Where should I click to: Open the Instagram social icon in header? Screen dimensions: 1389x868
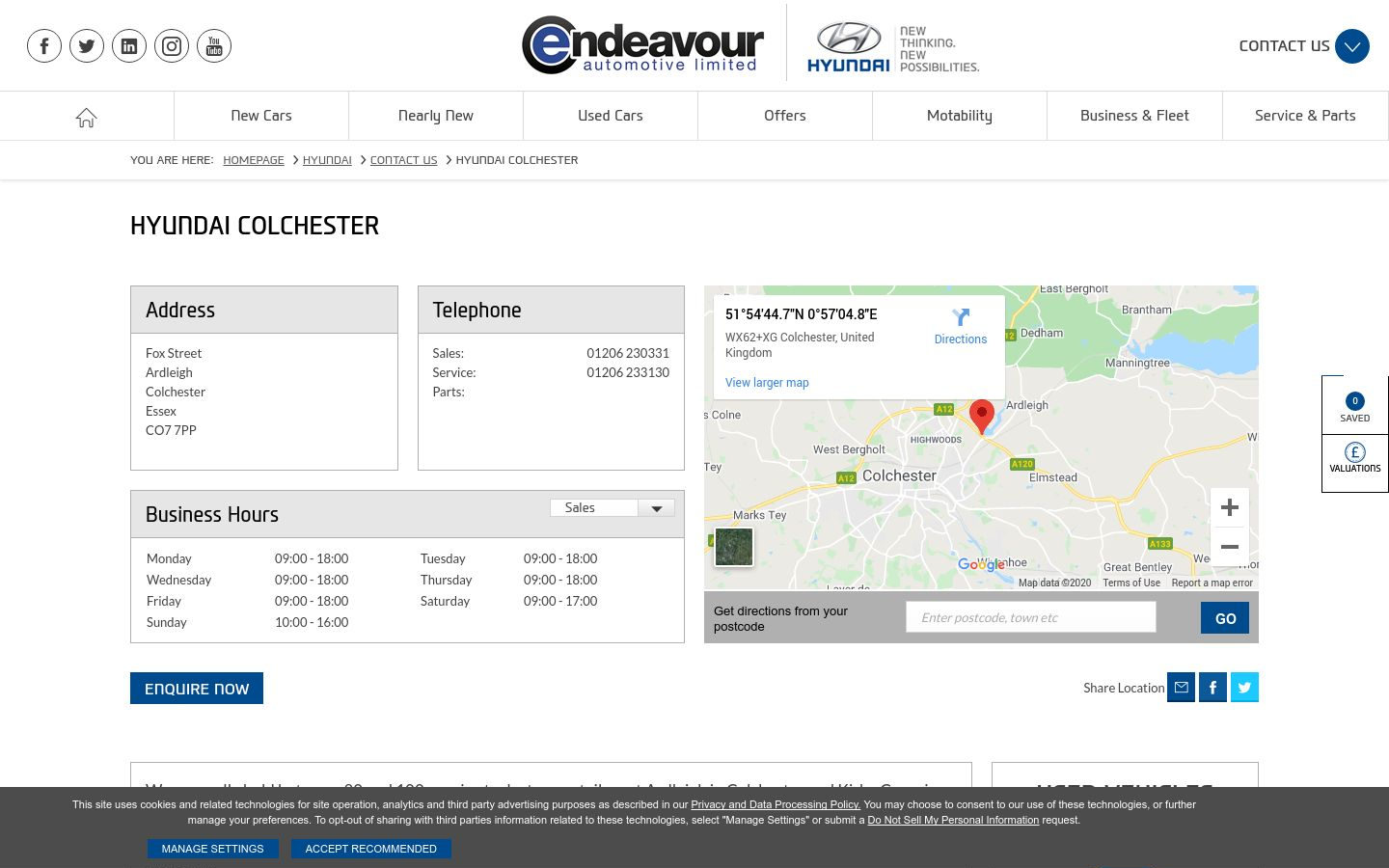pyautogui.click(x=172, y=45)
